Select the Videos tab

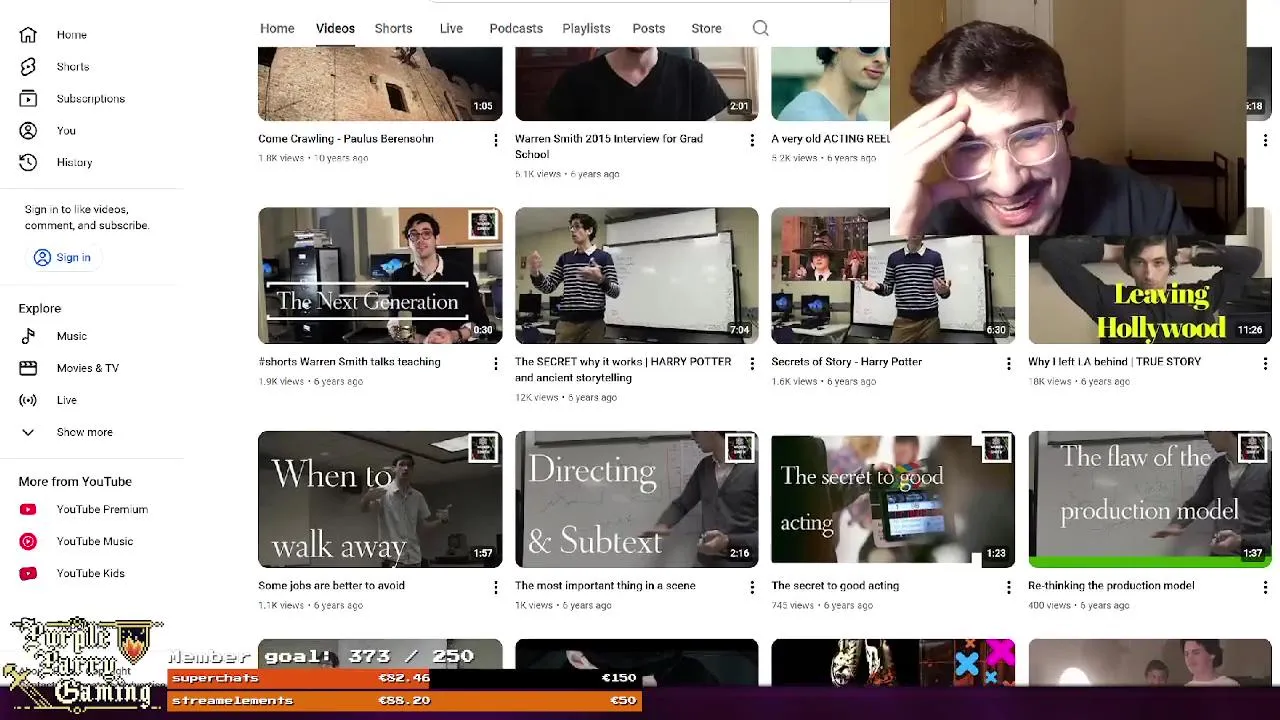pyautogui.click(x=335, y=28)
